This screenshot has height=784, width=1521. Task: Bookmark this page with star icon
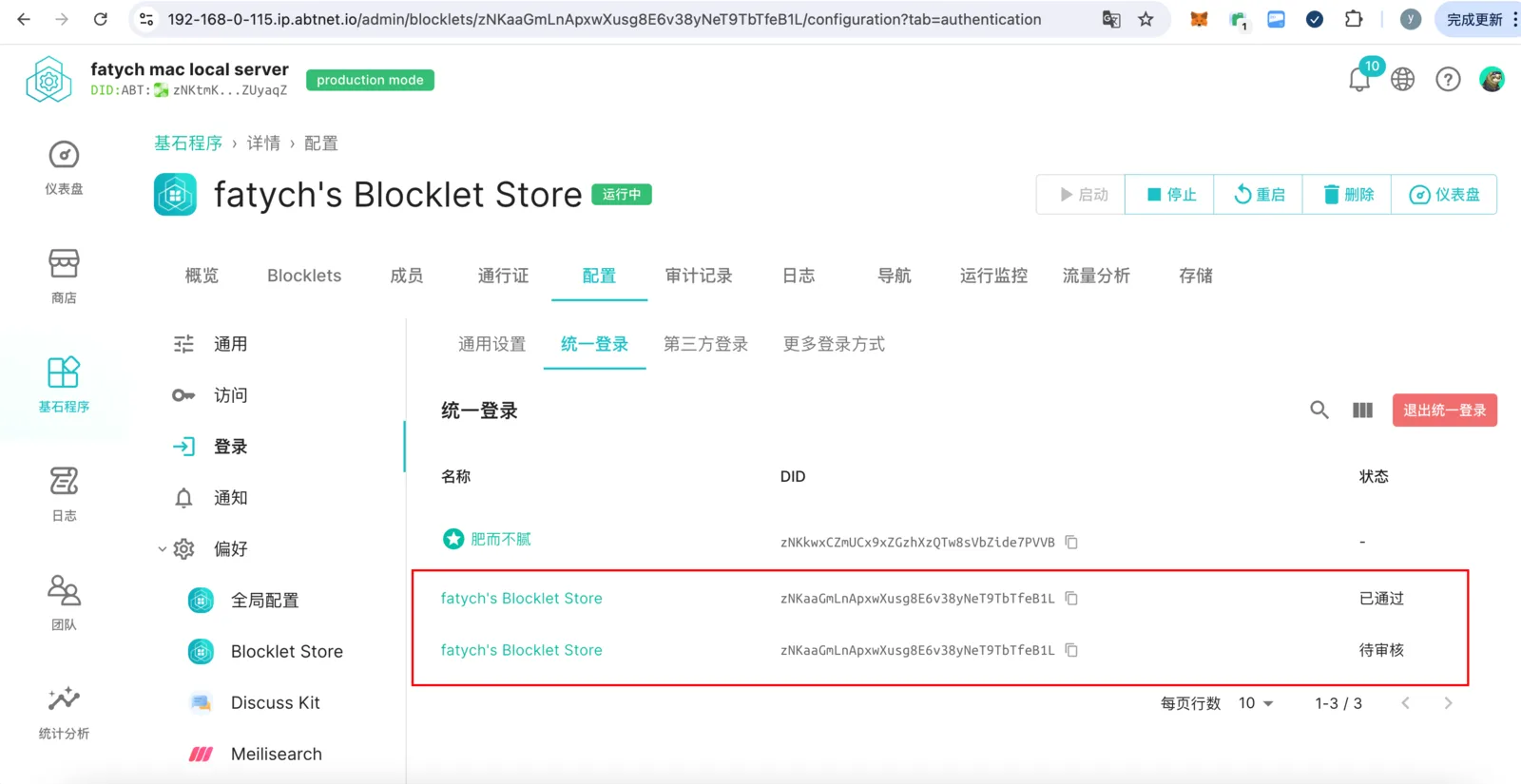point(1146,19)
